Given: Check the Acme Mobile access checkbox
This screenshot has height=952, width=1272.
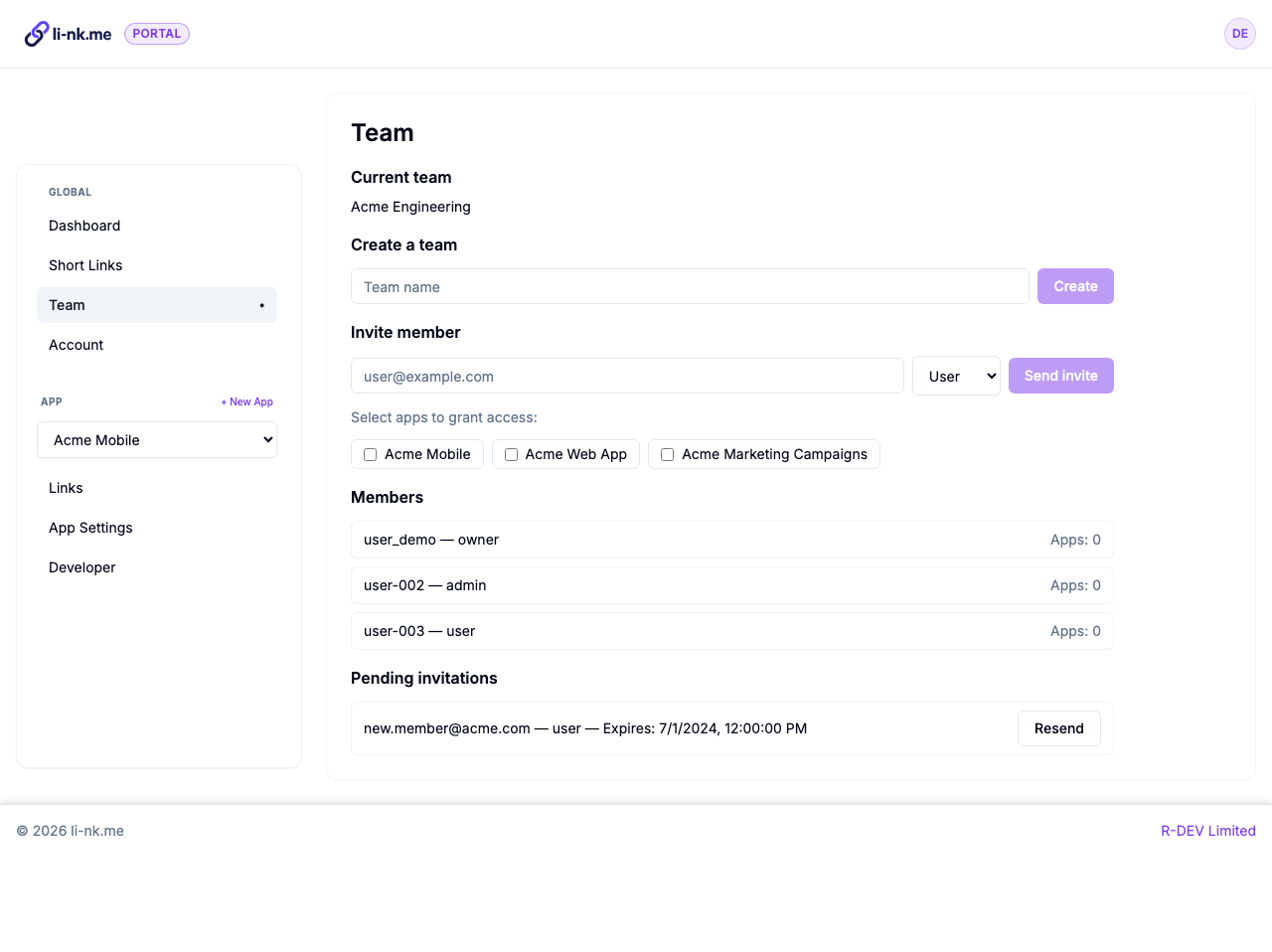Looking at the screenshot, I should click(371, 454).
